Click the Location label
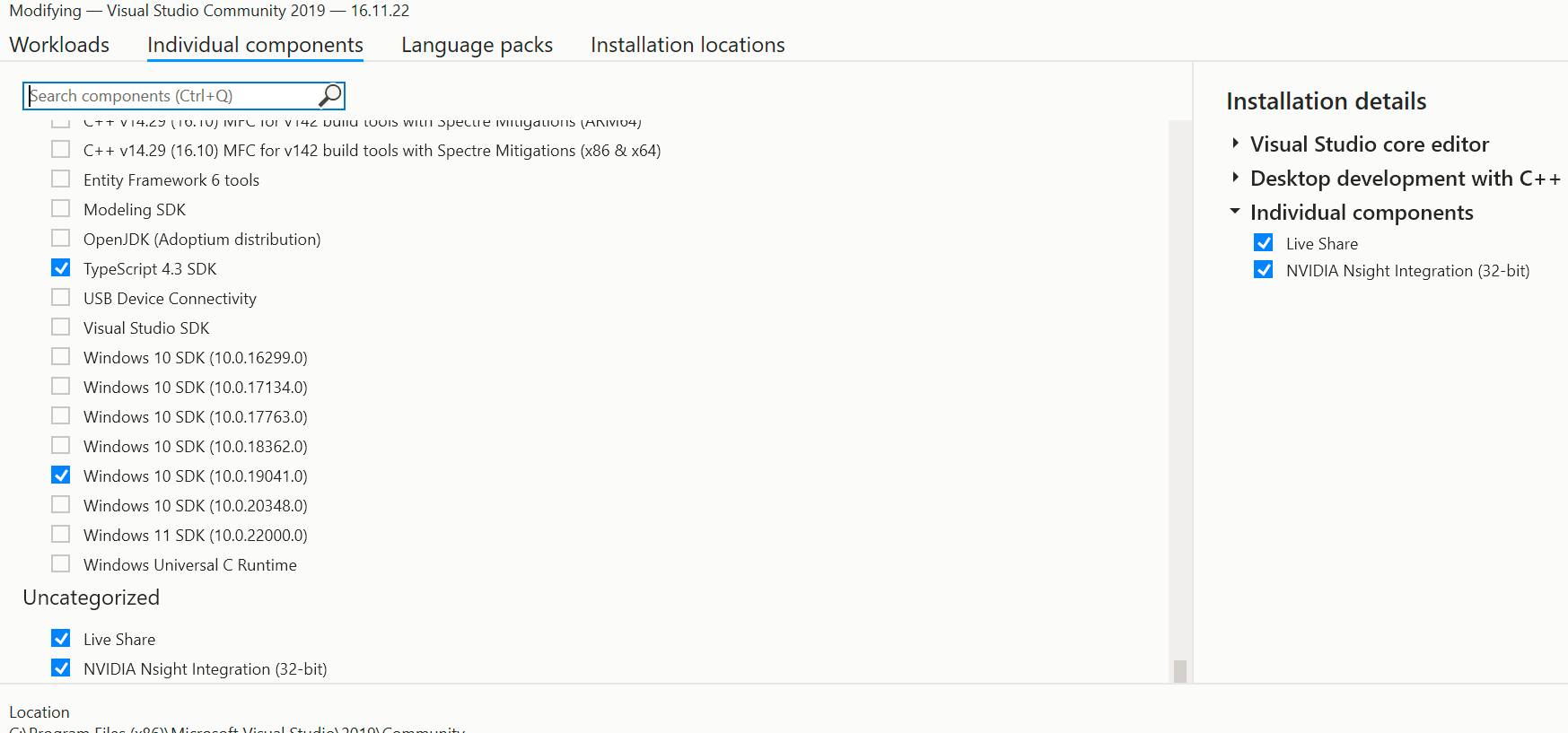 39,711
